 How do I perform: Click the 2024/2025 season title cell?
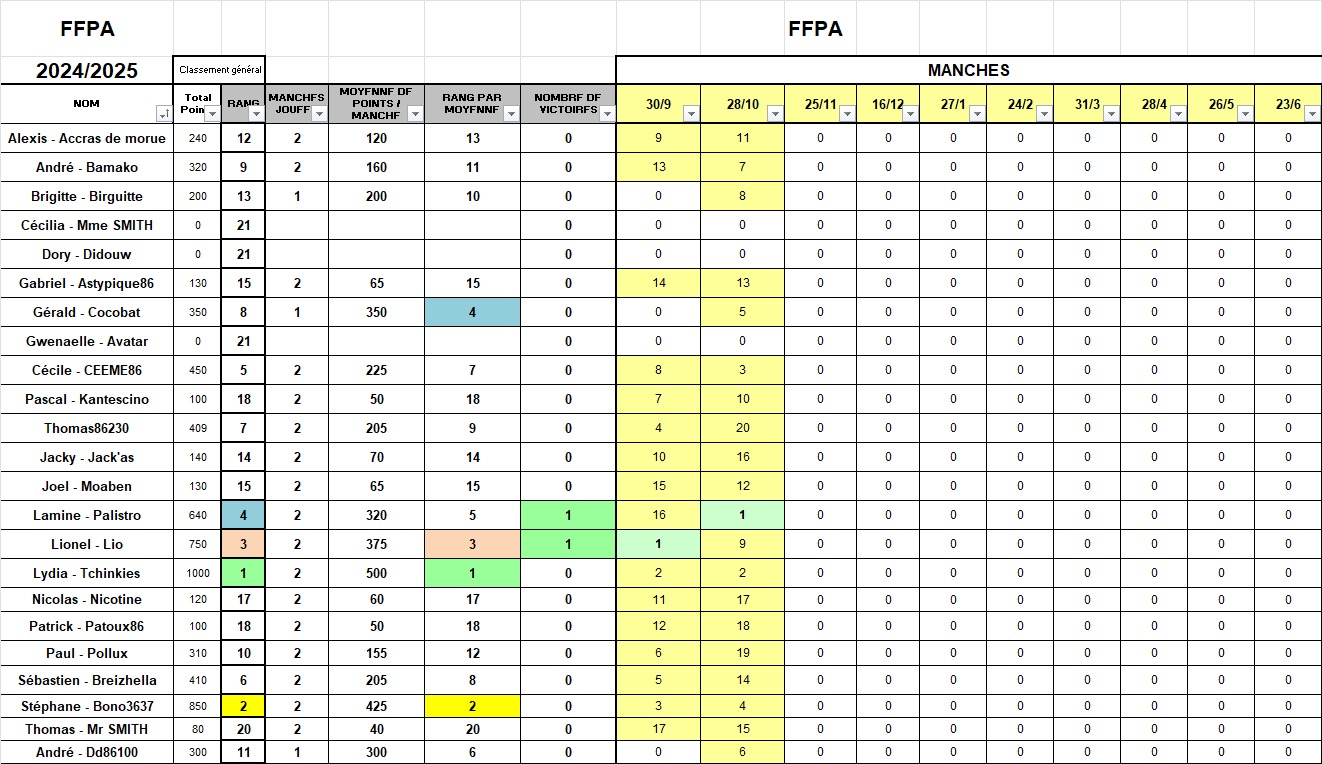click(x=87, y=71)
